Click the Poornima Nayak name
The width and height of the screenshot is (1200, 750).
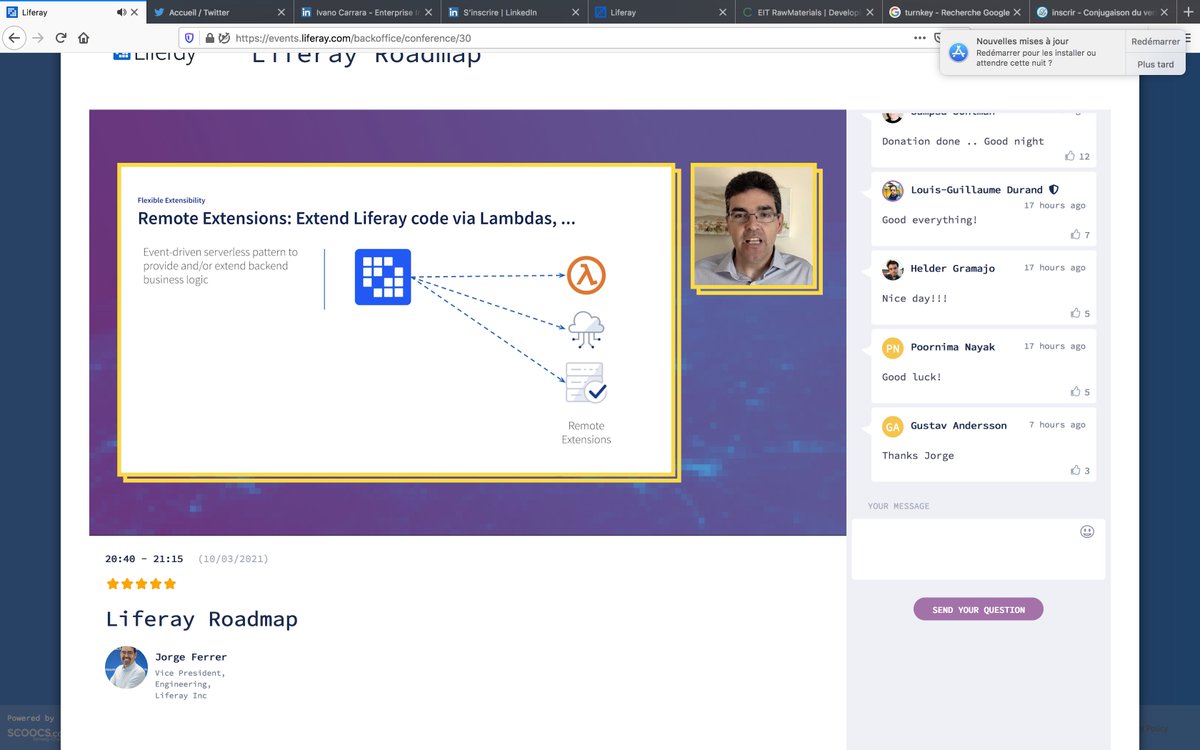953,347
